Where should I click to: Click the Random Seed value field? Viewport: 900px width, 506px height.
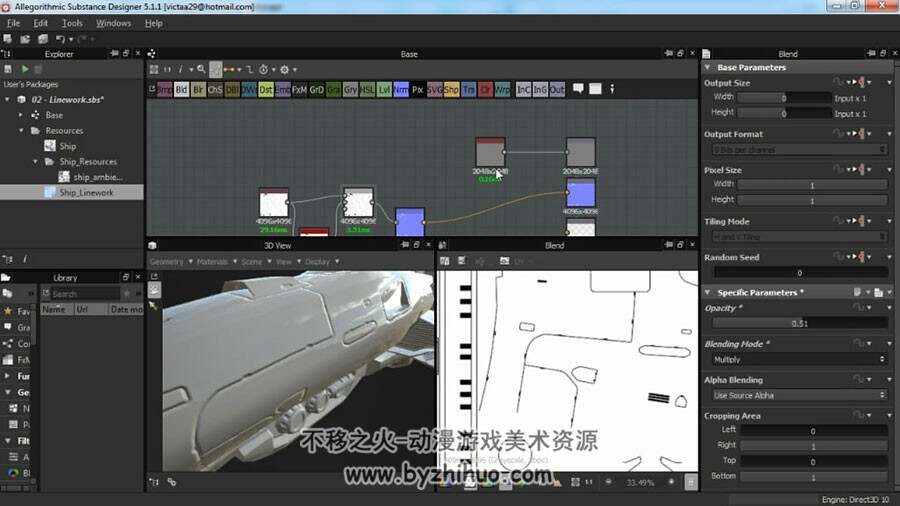(799, 273)
